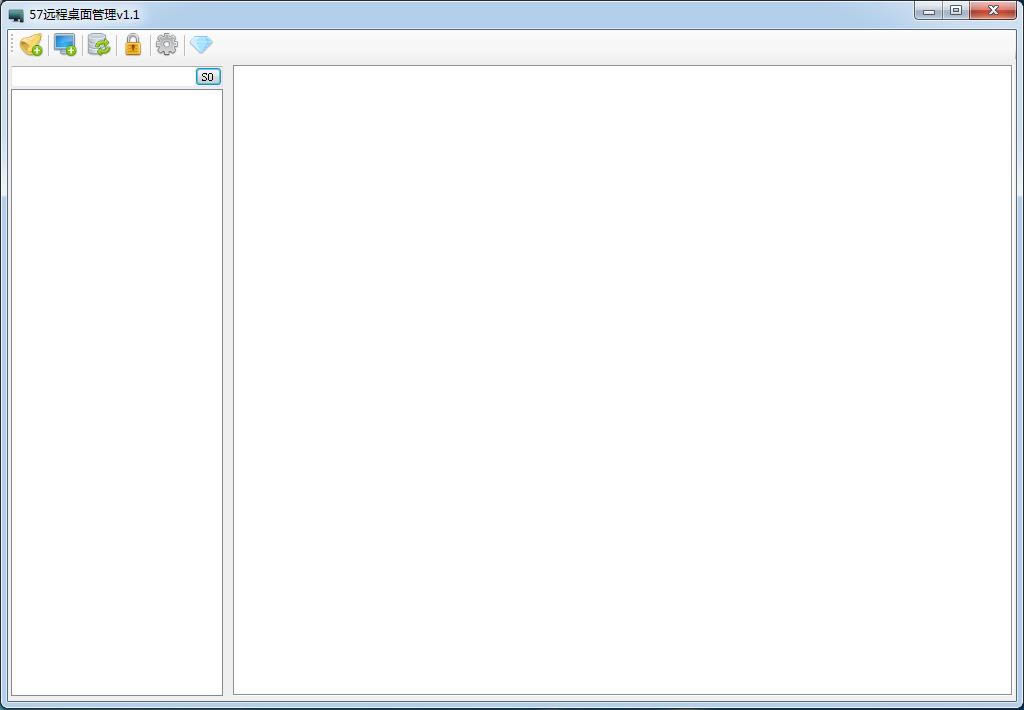Viewport: 1024px width, 710px height.
Task: Minimize the 57远程桌面管理 window
Action: [x=929, y=11]
